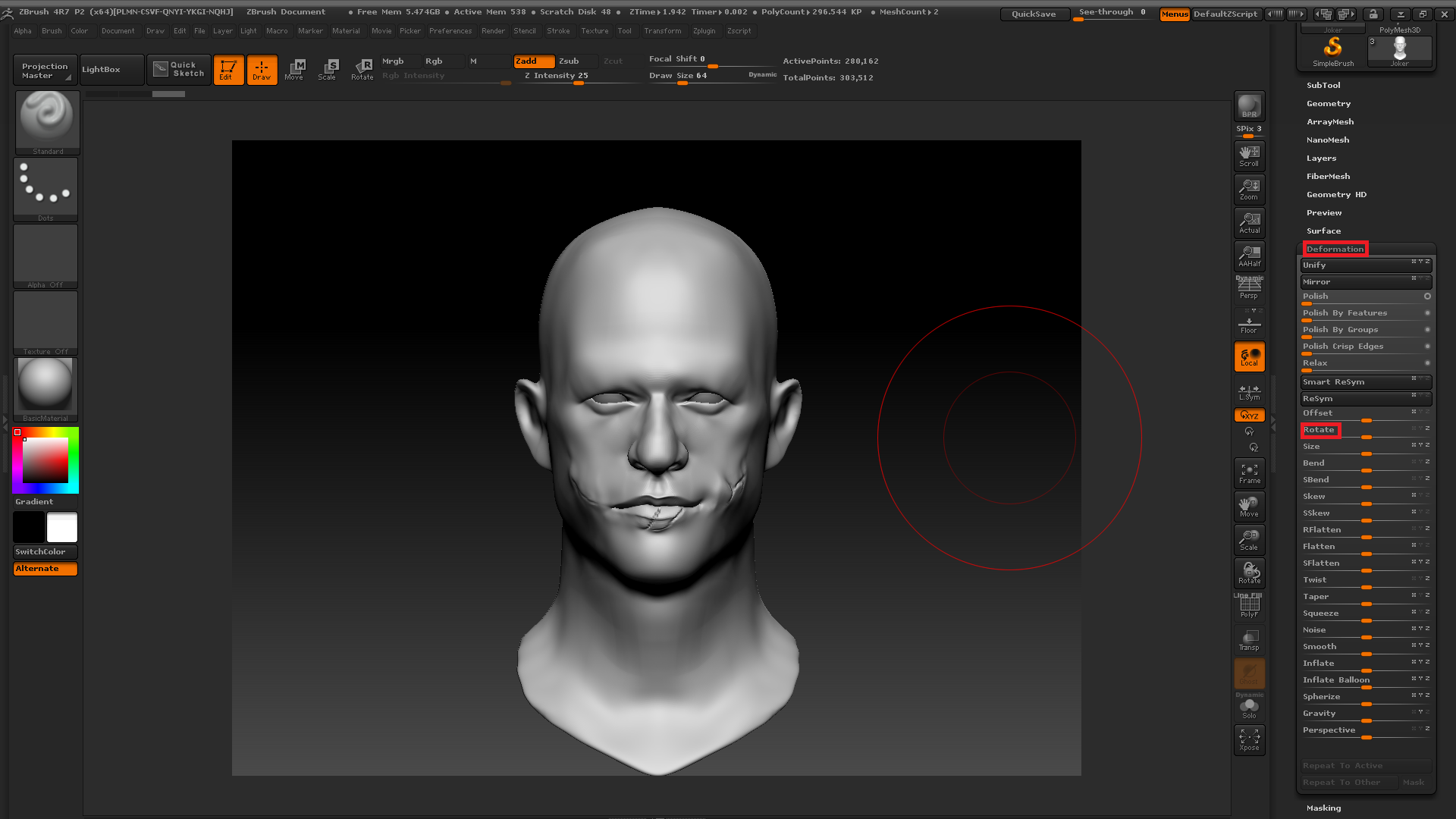Expand the Geometry palette section
1456x819 pixels.
pyautogui.click(x=1328, y=103)
